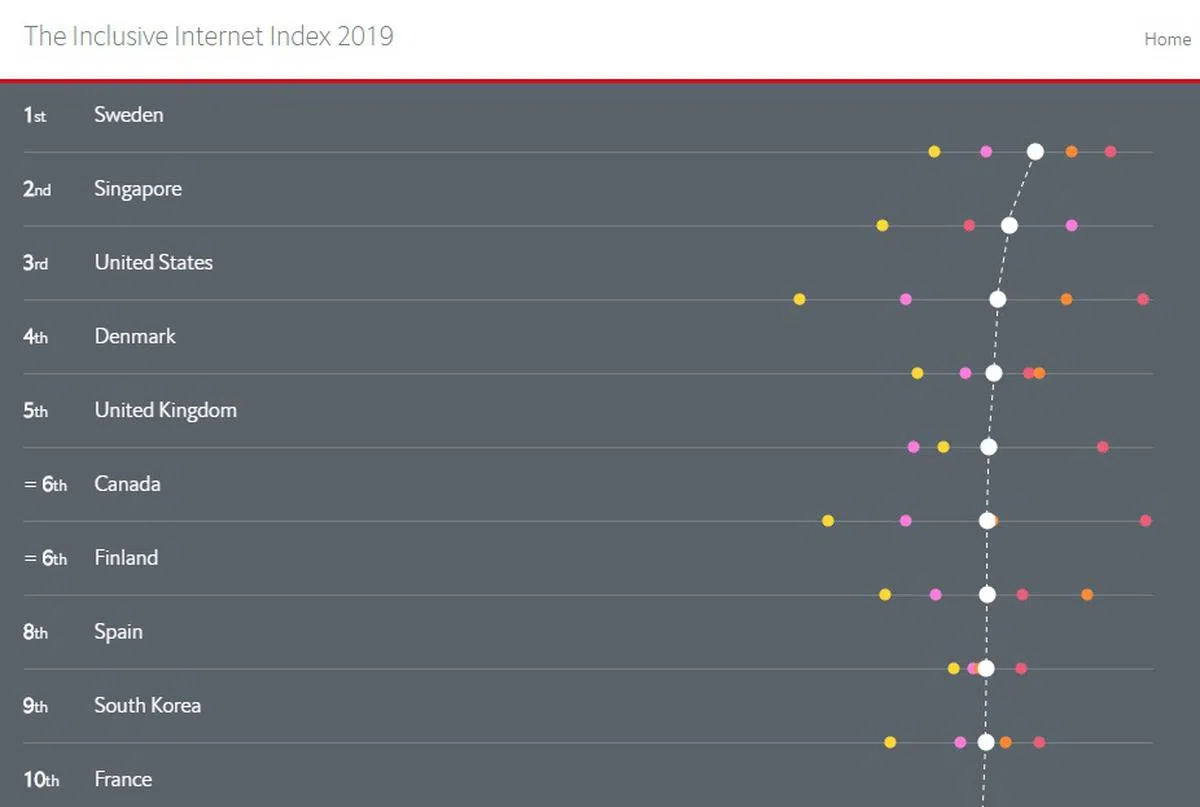Click United Kingdom's red score dot
The image size is (1200, 807).
pos(1102,447)
